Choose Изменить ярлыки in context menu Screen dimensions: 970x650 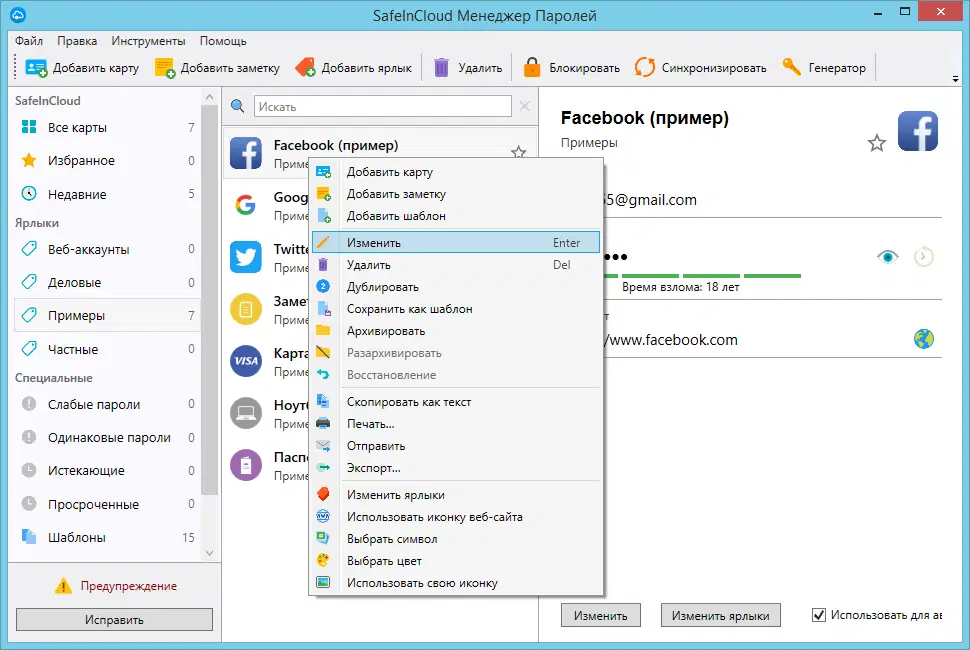tap(456, 495)
